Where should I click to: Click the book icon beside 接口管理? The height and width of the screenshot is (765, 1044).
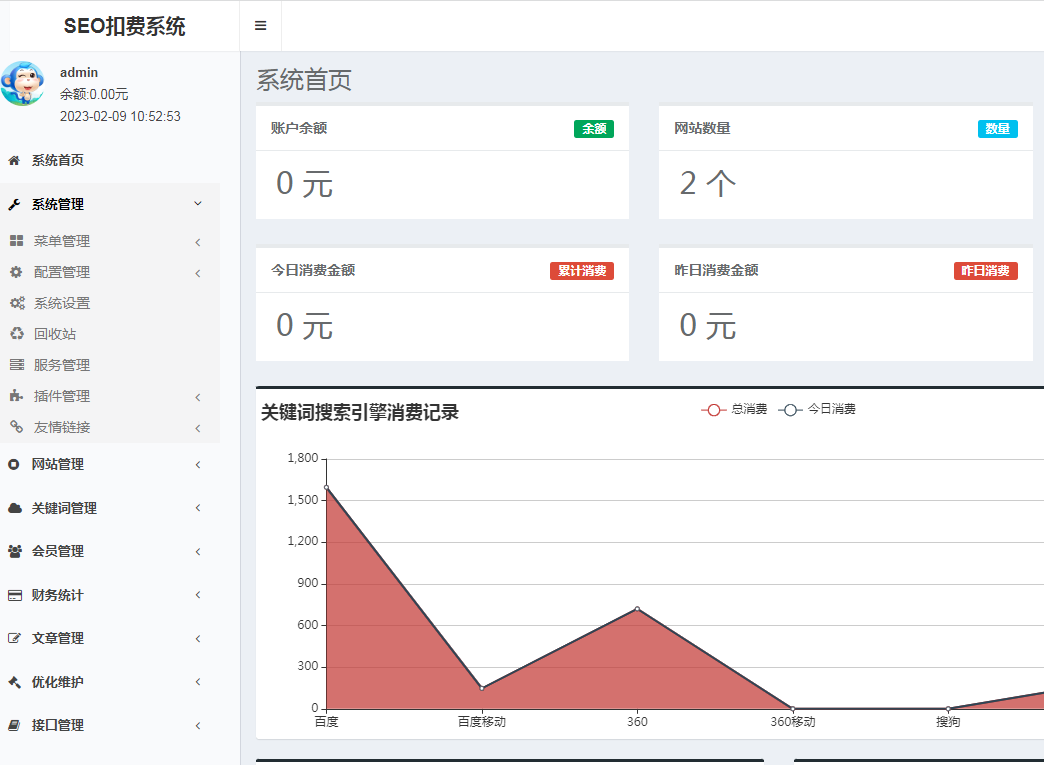14,725
